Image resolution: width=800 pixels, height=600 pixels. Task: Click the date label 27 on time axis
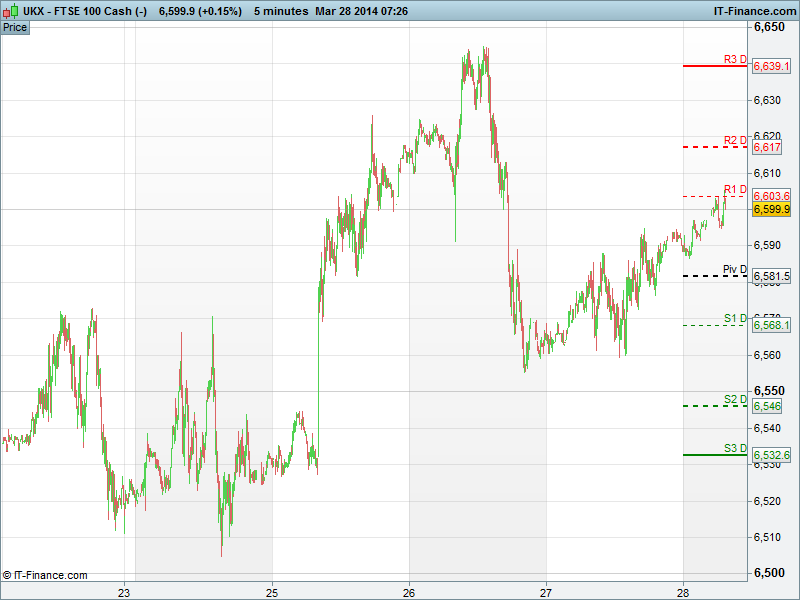coord(546,590)
